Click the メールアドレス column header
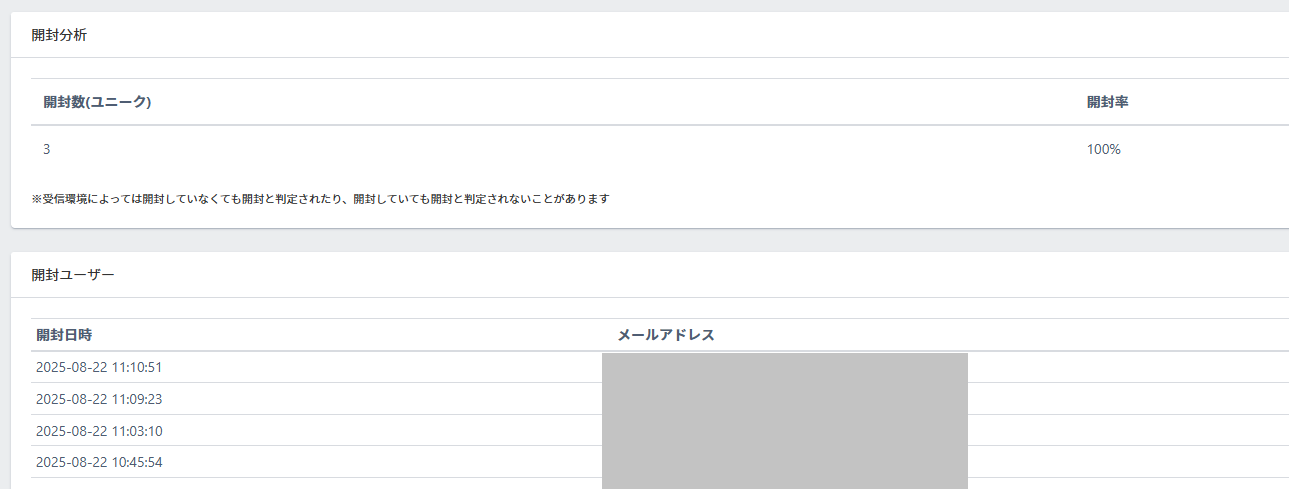Viewport: 1289px width, 489px height. (x=666, y=335)
